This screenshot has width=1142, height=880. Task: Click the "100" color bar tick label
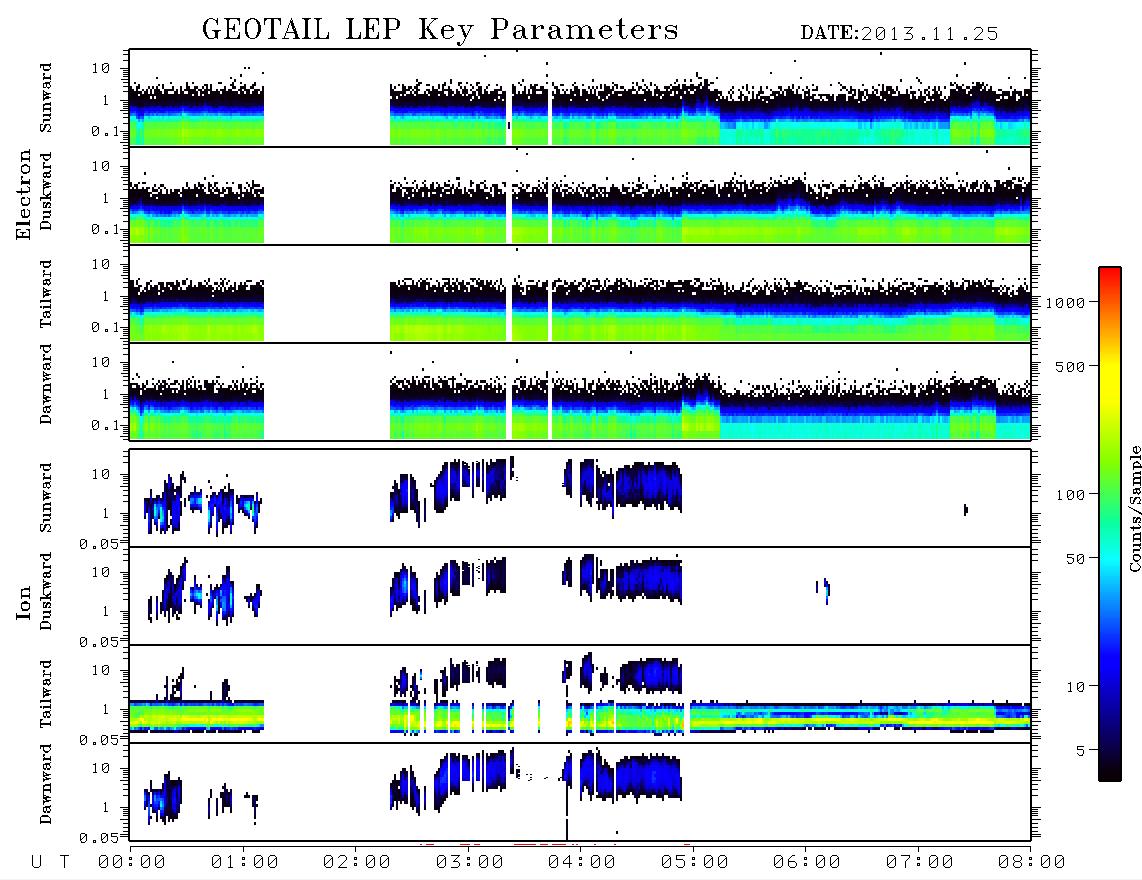click(1070, 495)
